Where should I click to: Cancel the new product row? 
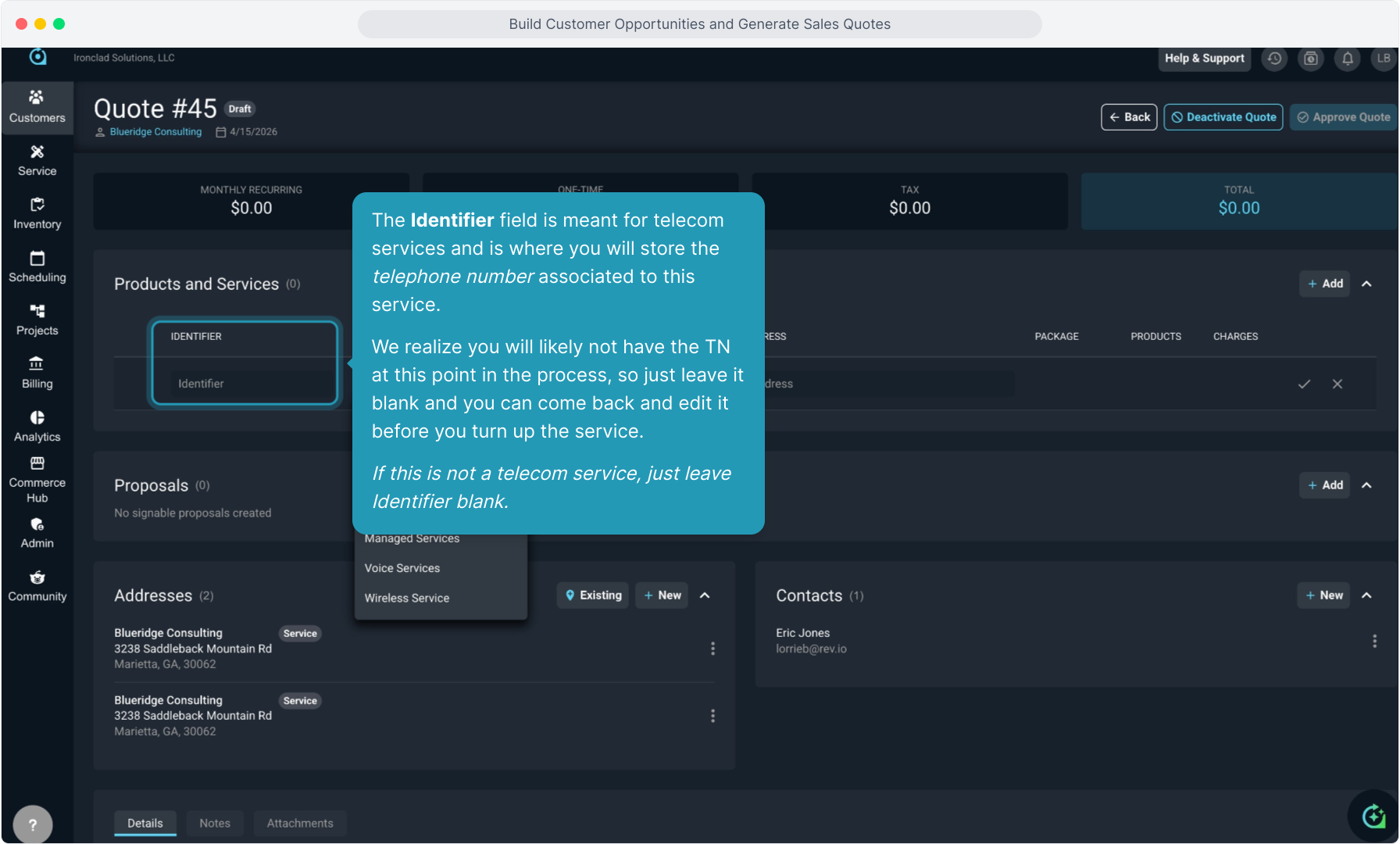tap(1337, 384)
